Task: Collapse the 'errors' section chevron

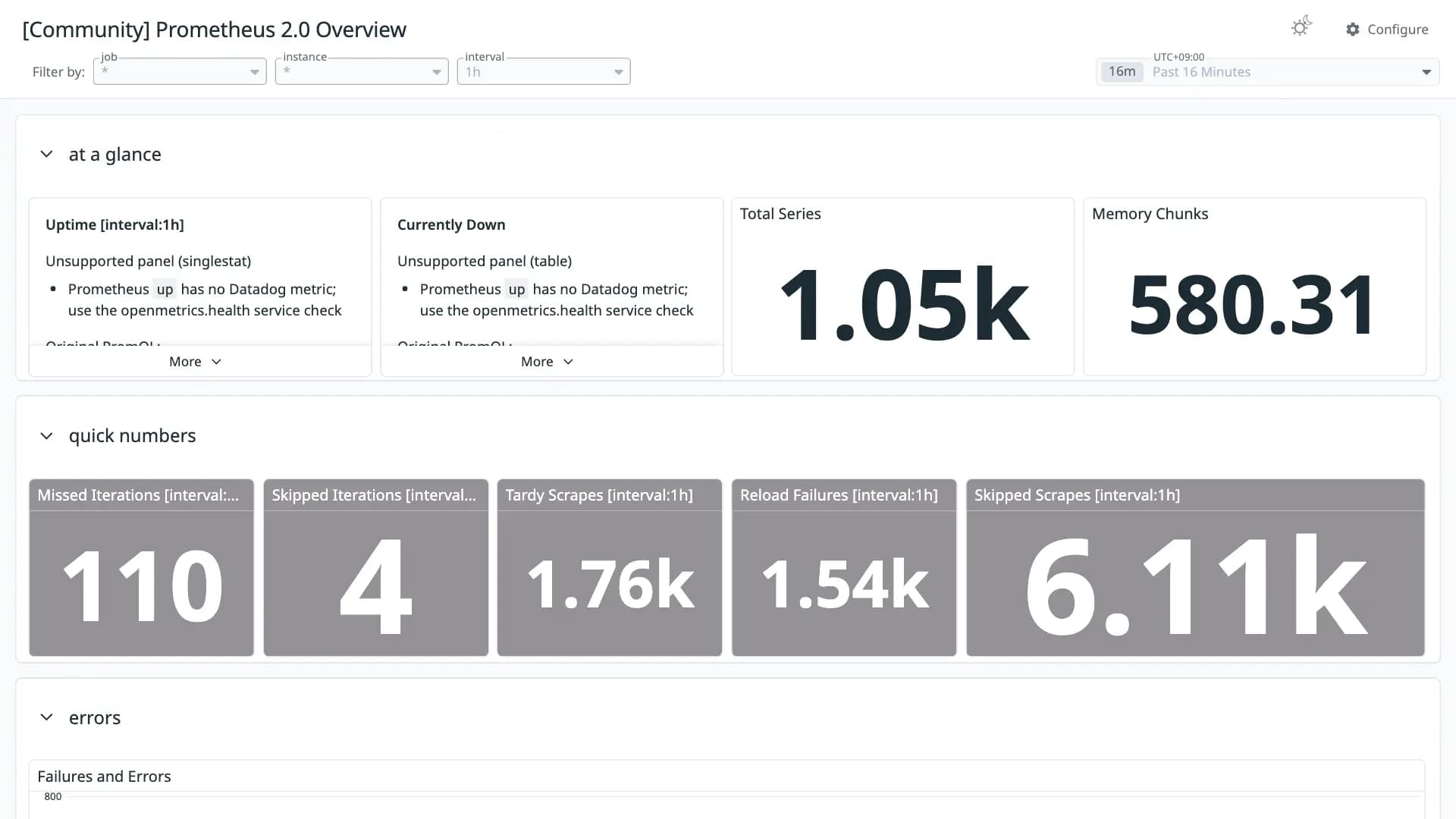Action: pos(46,717)
